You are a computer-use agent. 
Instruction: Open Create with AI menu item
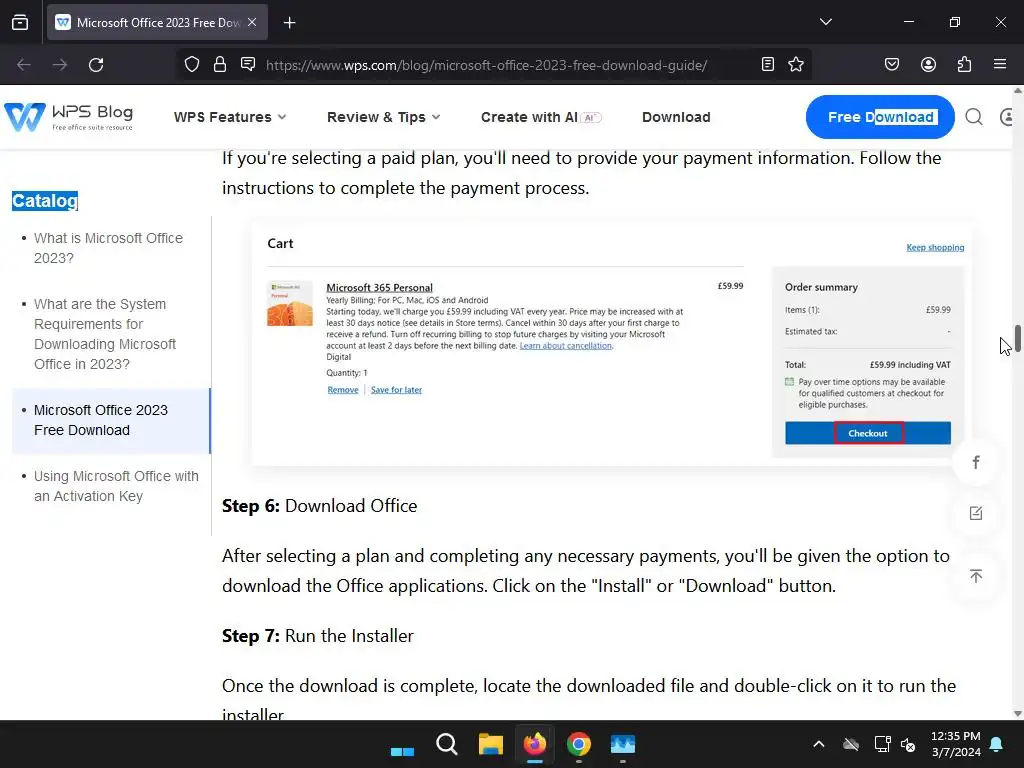point(541,117)
